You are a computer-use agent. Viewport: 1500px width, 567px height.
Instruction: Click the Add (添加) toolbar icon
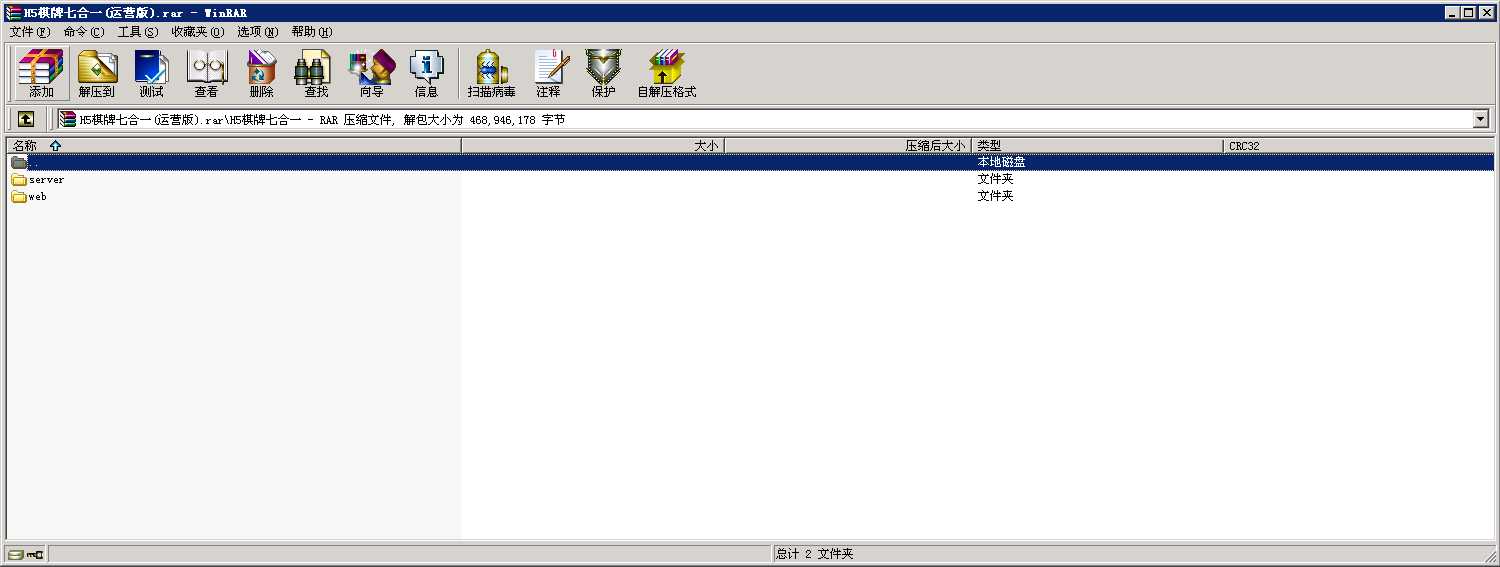[x=41, y=74]
